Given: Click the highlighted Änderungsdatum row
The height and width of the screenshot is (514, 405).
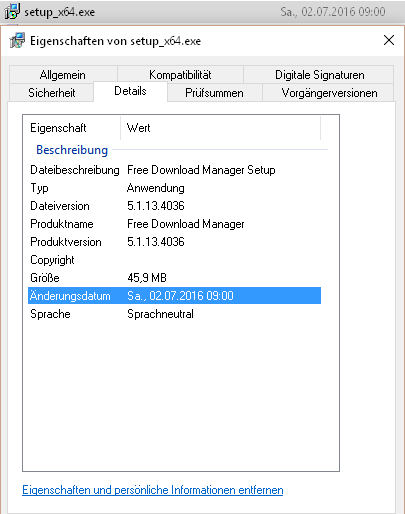Looking at the screenshot, I should tap(174, 296).
